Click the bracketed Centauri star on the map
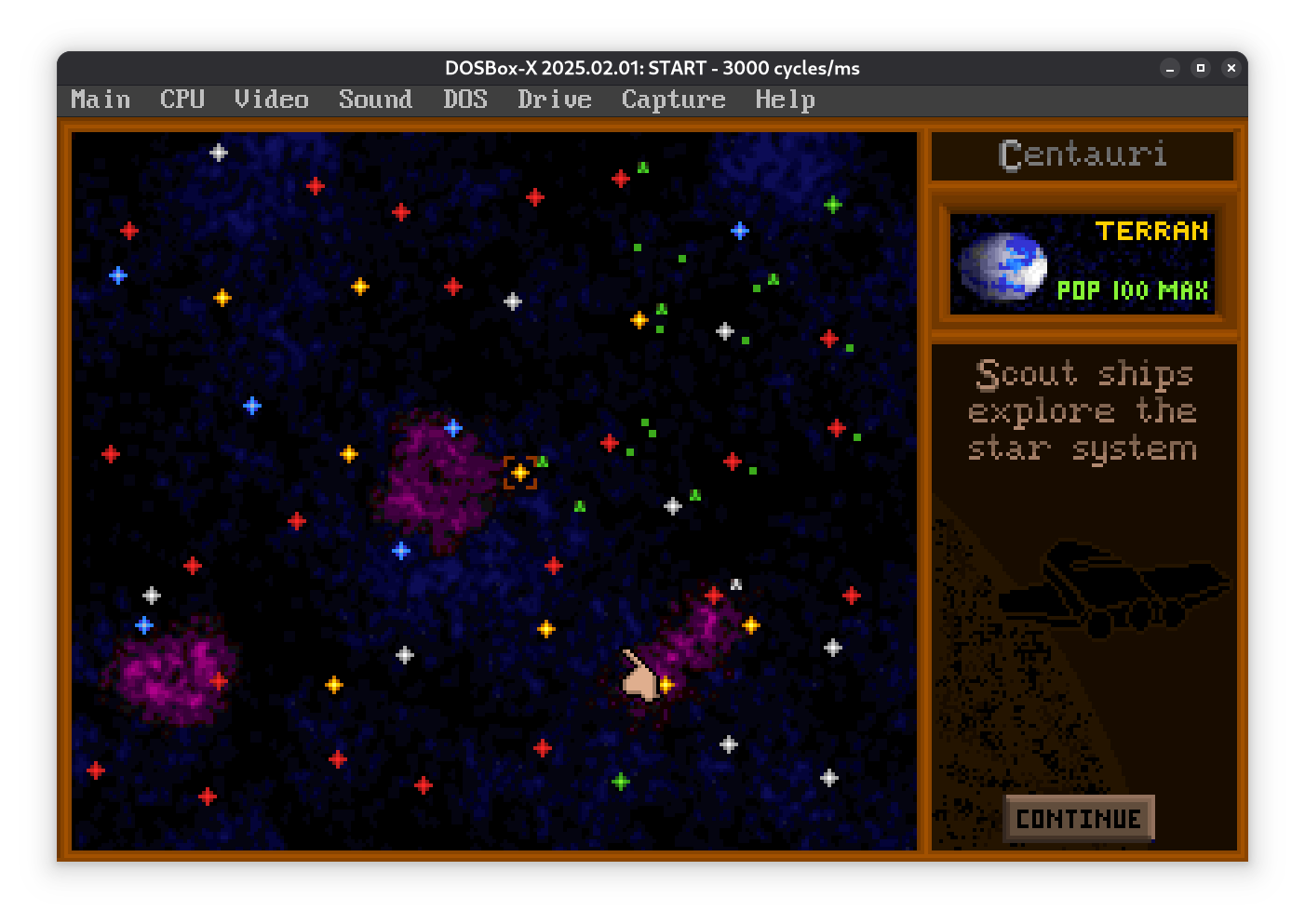 click(x=520, y=473)
